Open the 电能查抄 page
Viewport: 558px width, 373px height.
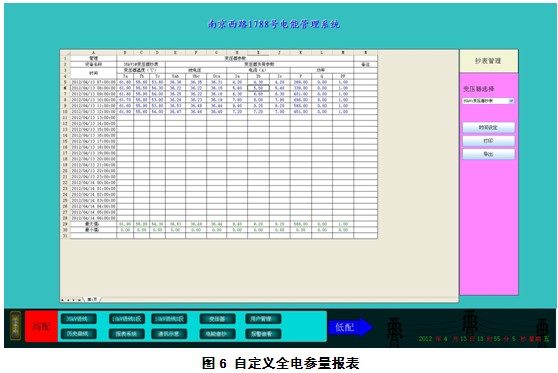point(217,334)
